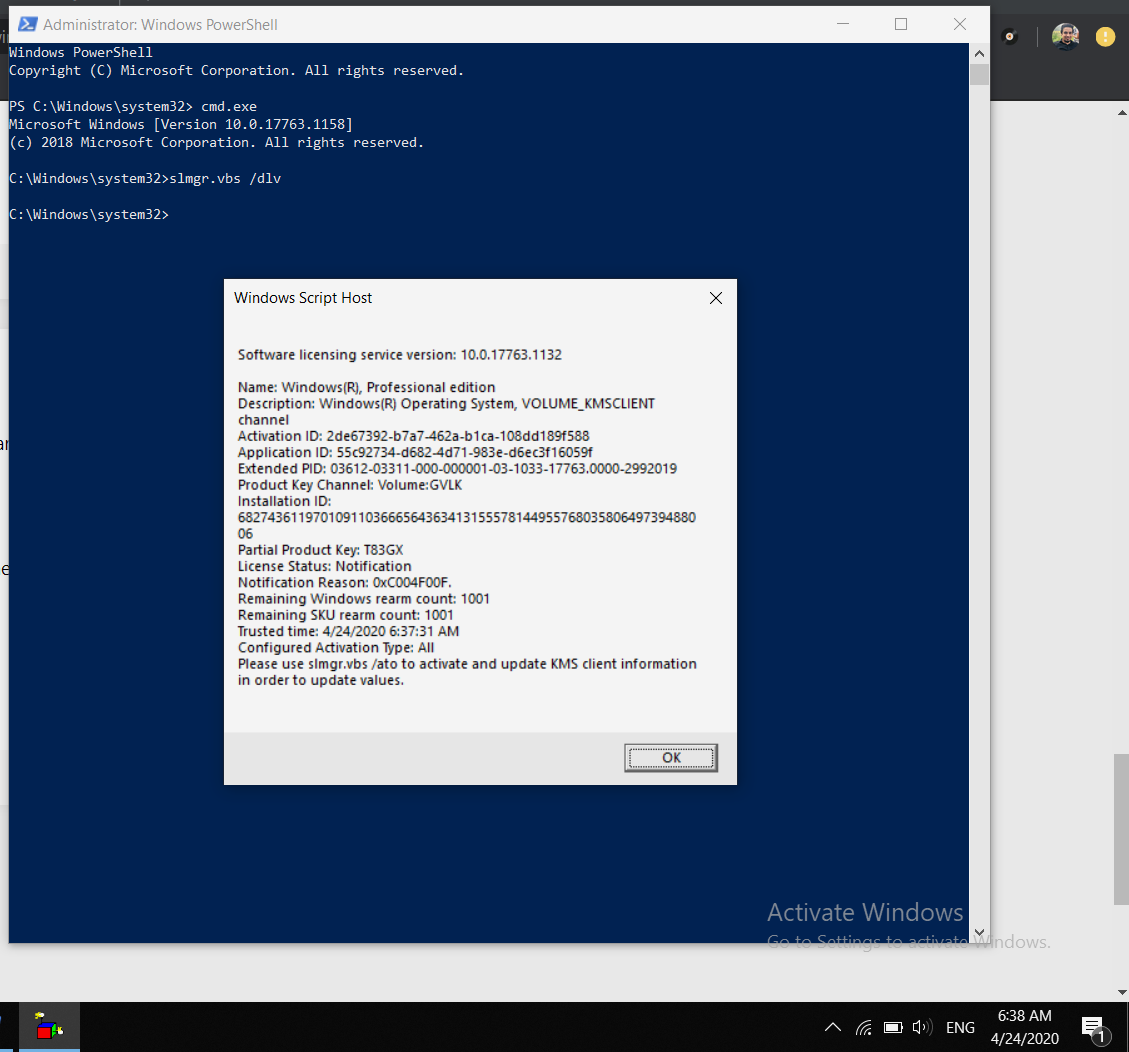1129x1052 pixels.
Task: Click 'Configured Activation Type: All' line
Action: pyautogui.click(x=336, y=648)
